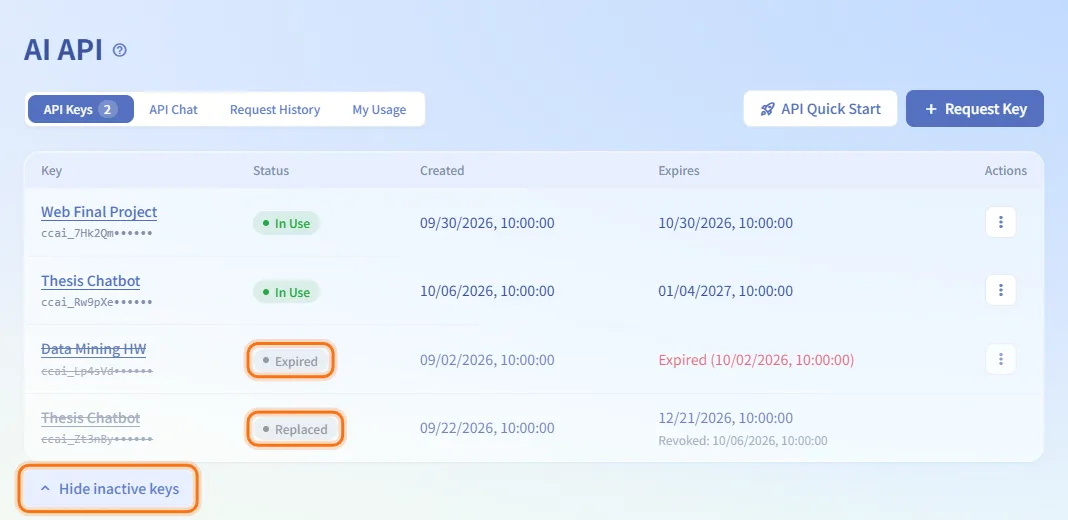The image size is (1068, 520).
Task: Click the help question mark icon beside AI API
Action: click(120, 50)
